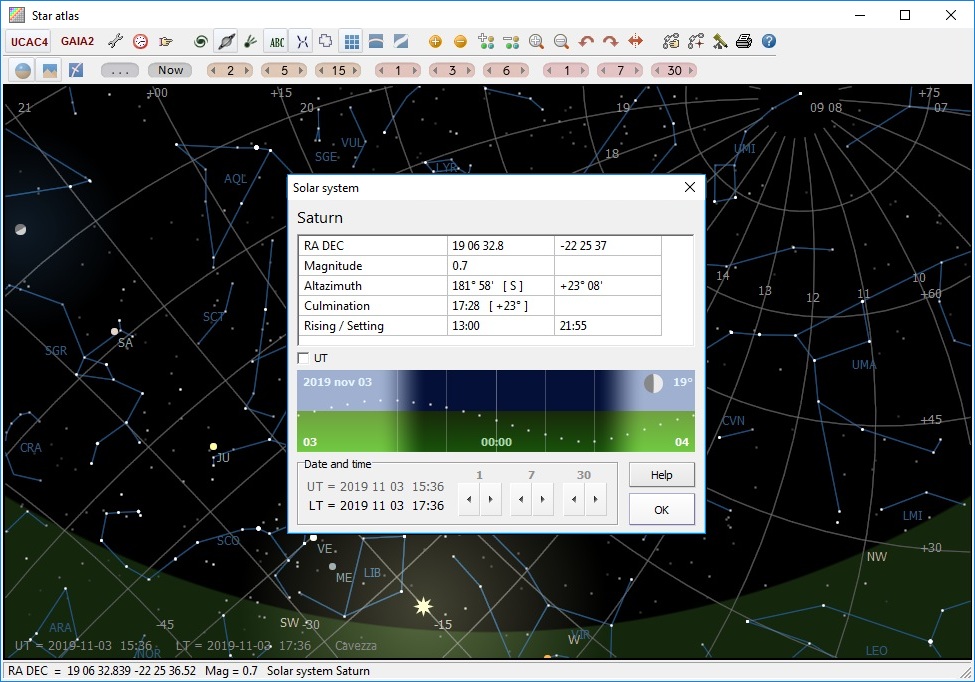Step forward on toolbar stepper 7

pos(637,70)
